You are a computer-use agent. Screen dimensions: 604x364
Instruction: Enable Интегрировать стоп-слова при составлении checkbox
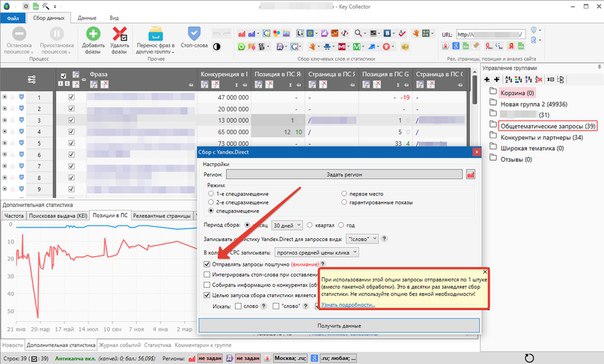point(207,275)
